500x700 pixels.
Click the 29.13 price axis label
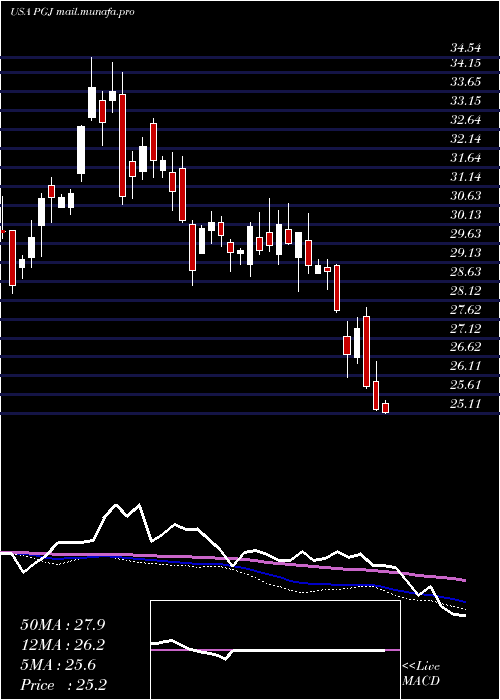(x=465, y=253)
